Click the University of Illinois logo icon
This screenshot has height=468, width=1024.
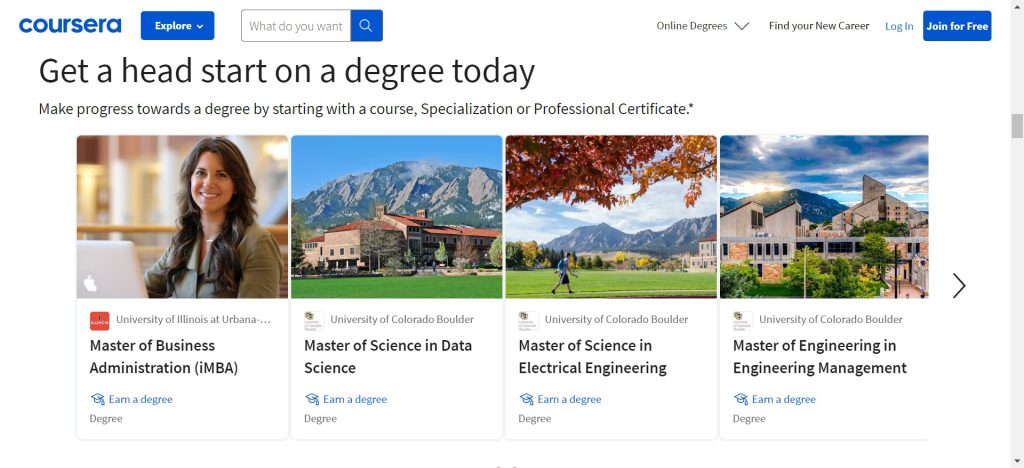99,321
